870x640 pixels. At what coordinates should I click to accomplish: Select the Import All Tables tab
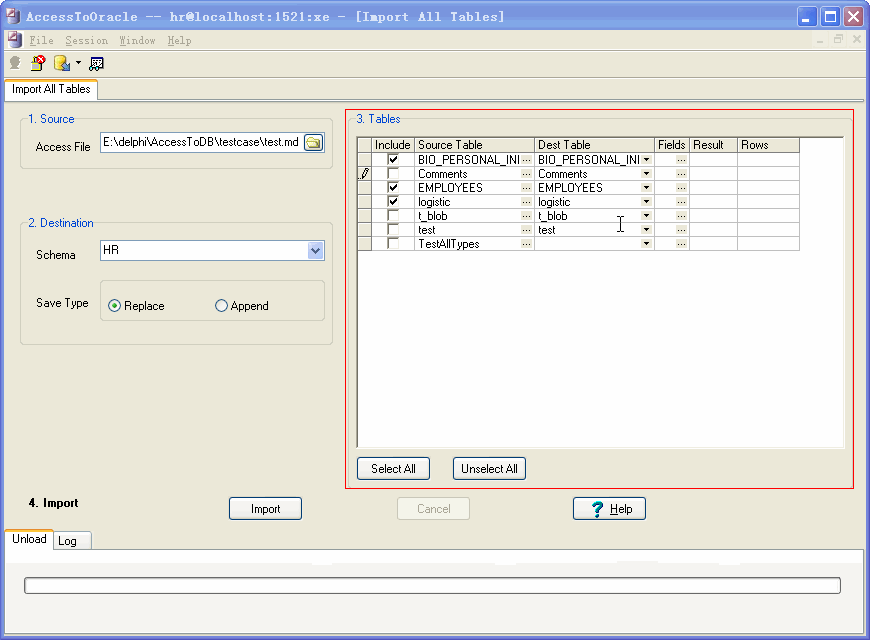click(51, 89)
